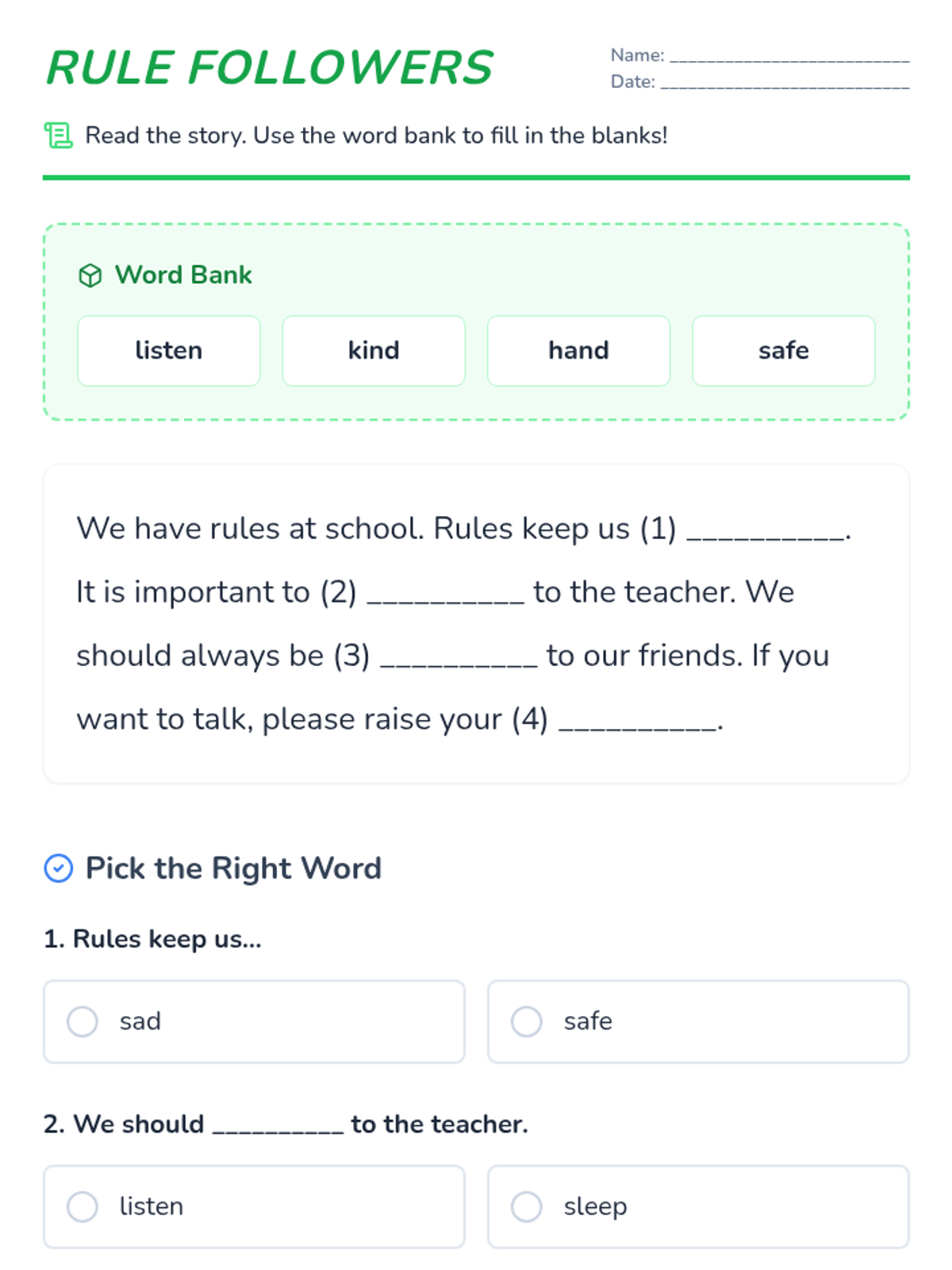
Task: Click the checkmark circle icon by Pick the Right Word
Action: tap(59, 868)
